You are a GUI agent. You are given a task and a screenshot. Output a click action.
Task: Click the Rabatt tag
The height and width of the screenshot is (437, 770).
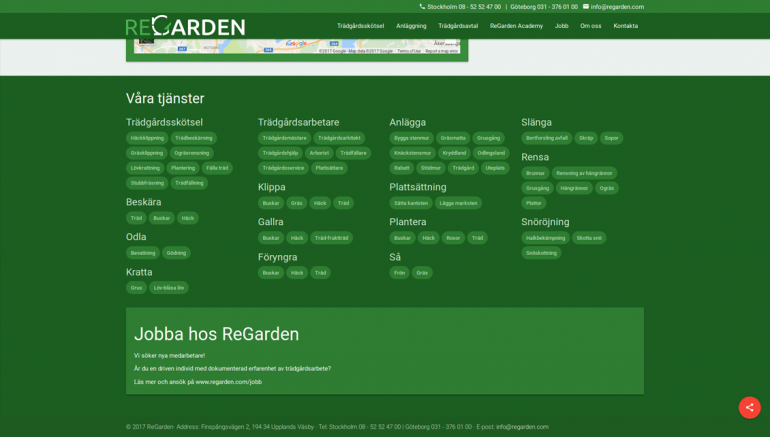coord(402,168)
